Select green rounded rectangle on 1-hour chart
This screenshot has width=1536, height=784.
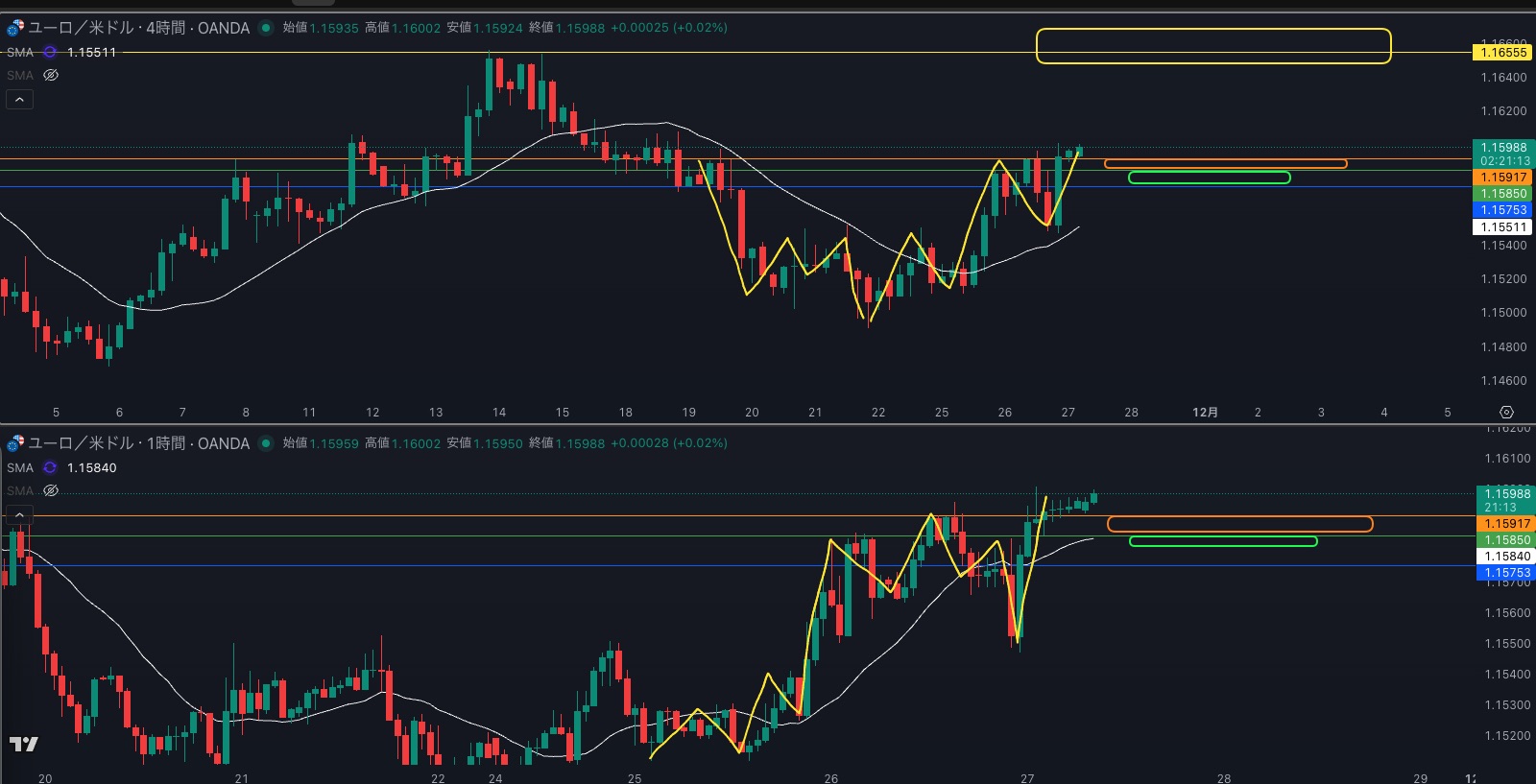point(1222,542)
